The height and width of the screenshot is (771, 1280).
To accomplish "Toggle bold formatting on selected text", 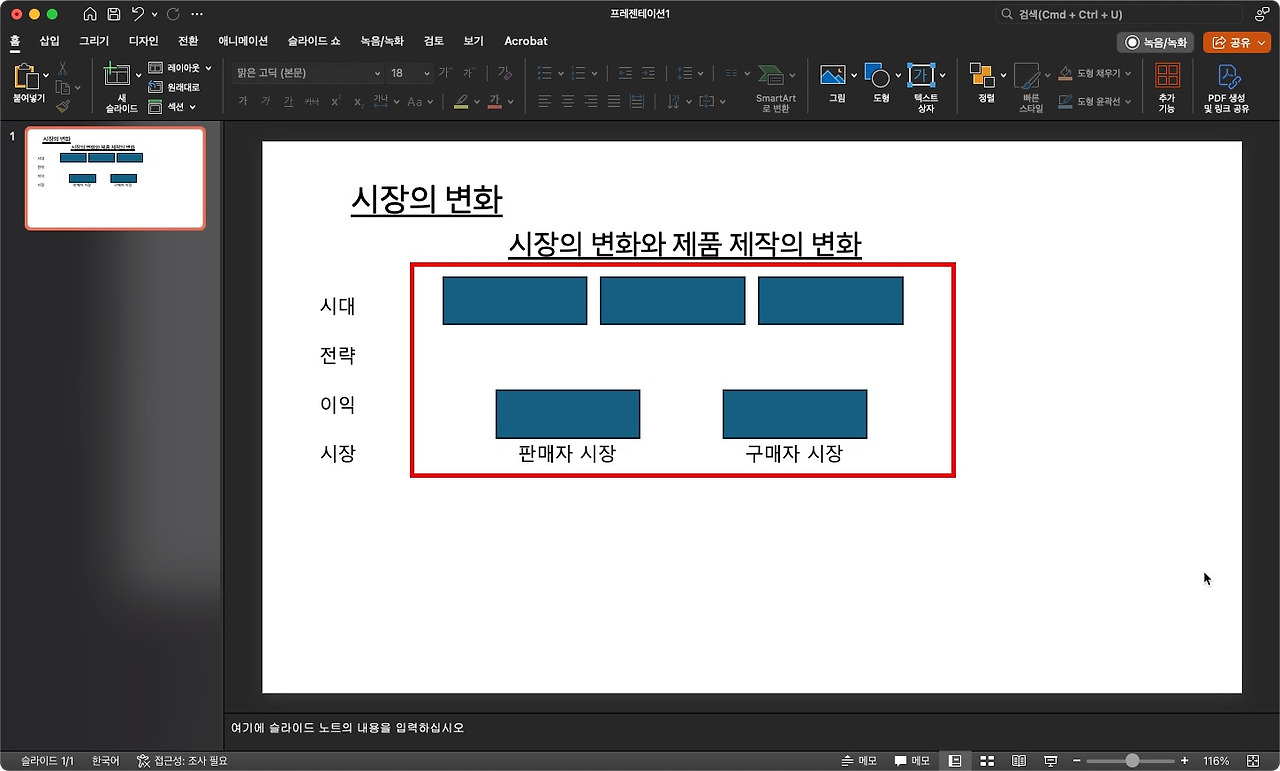I will [x=243, y=101].
